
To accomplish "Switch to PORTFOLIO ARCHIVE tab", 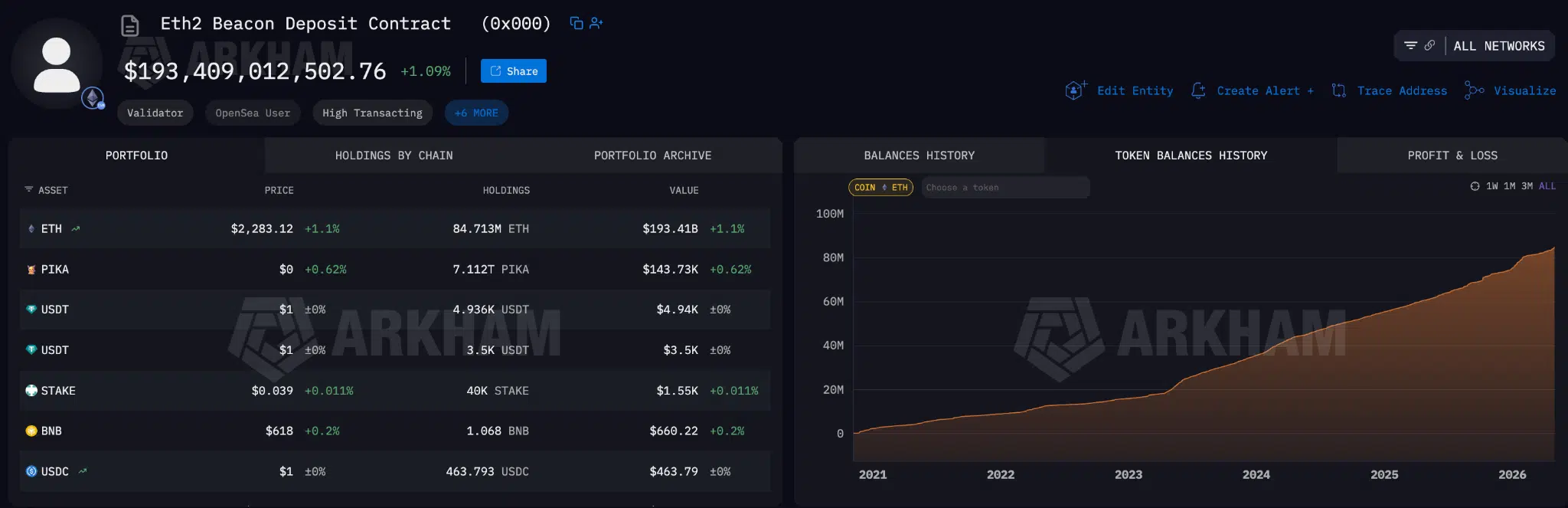I will pyautogui.click(x=652, y=156).
